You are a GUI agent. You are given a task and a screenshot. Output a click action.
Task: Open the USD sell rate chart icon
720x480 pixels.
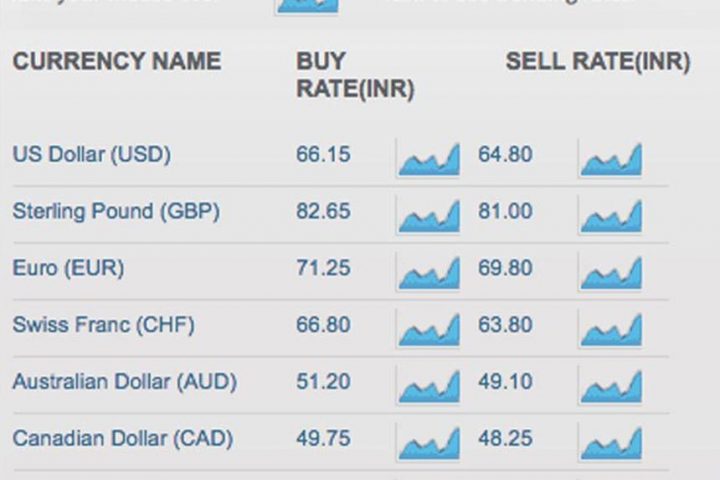pyautogui.click(x=610, y=158)
